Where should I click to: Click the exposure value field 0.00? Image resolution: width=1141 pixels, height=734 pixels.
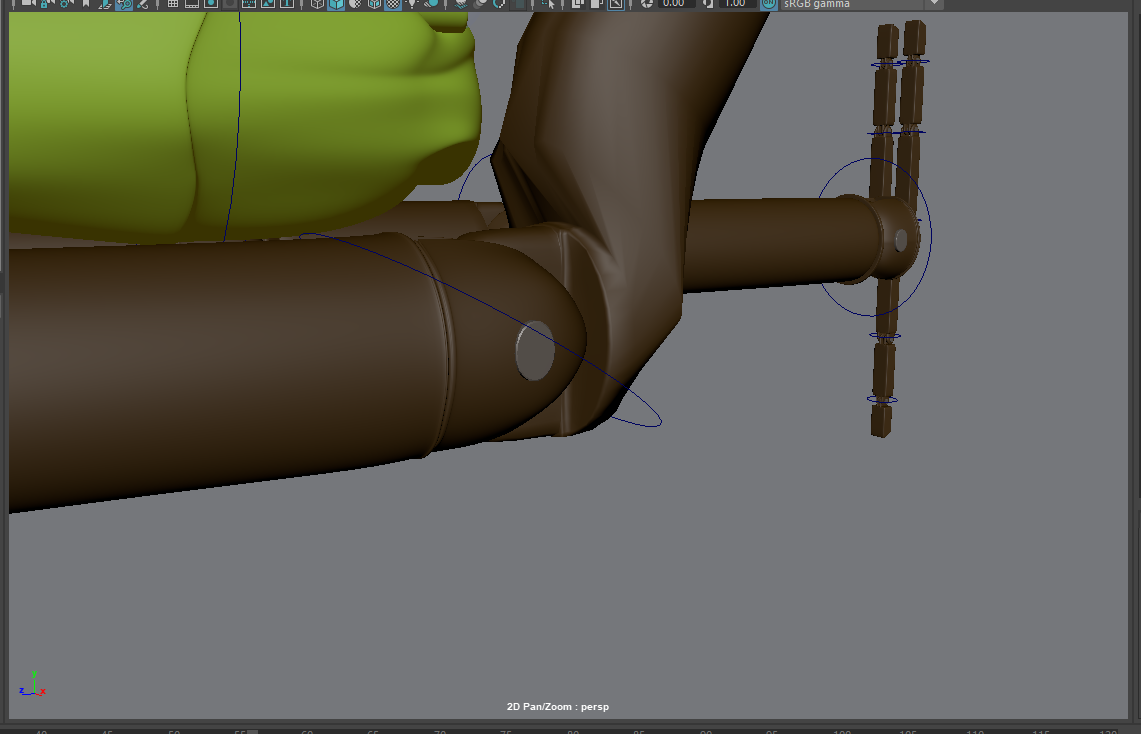pyautogui.click(x=675, y=4)
